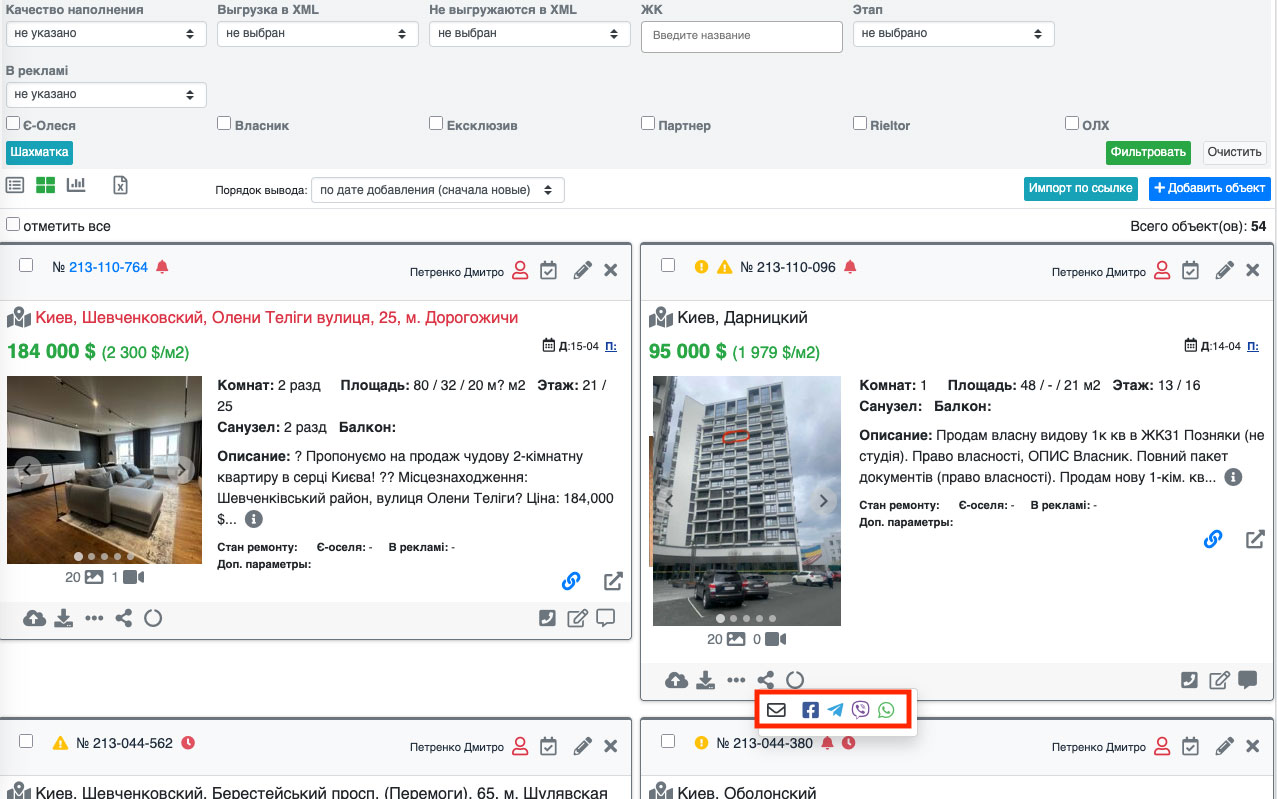The height and width of the screenshot is (799, 1277).
Task: Open listing number 213-110-764 link
Action: tap(108, 267)
